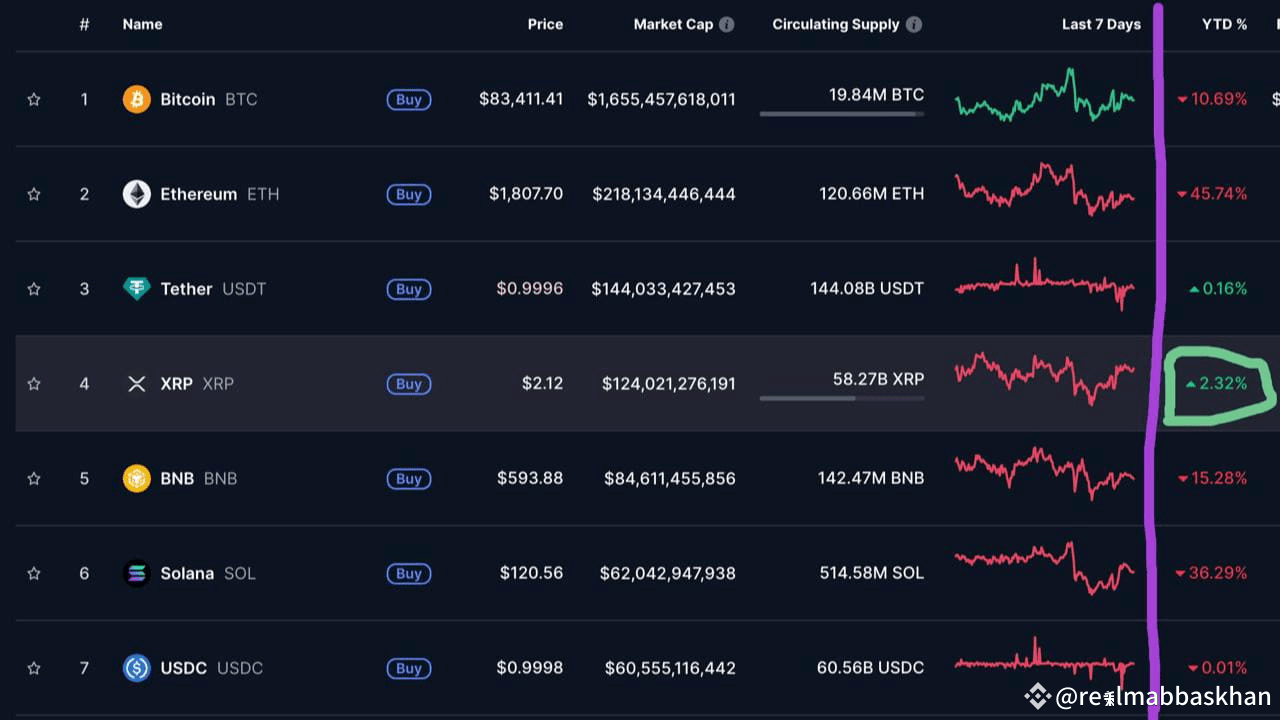The width and height of the screenshot is (1280, 720).
Task: Click the Solana SOL logo
Action: point(136,573)
